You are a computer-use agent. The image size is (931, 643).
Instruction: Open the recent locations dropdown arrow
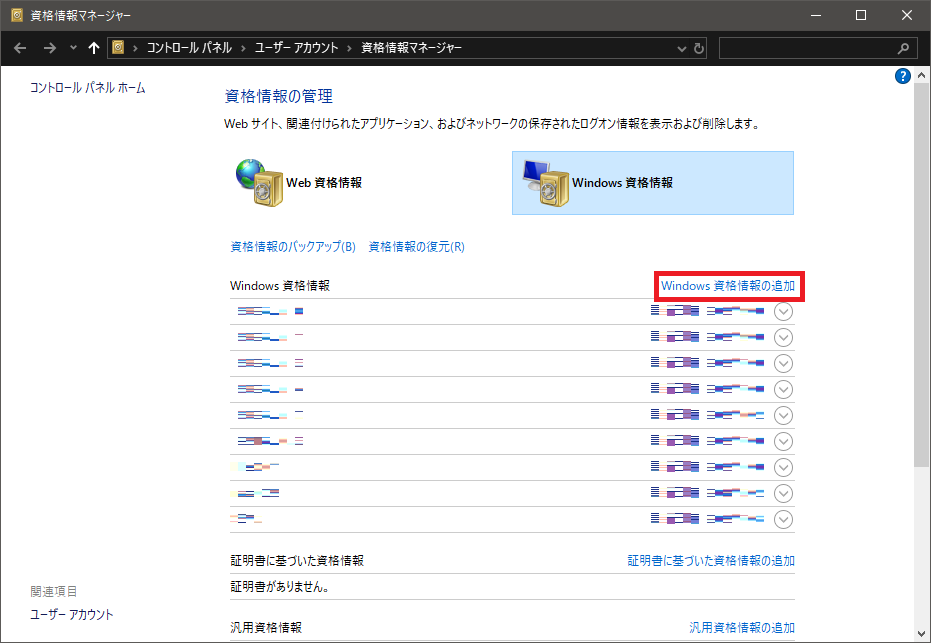[73, 48]
